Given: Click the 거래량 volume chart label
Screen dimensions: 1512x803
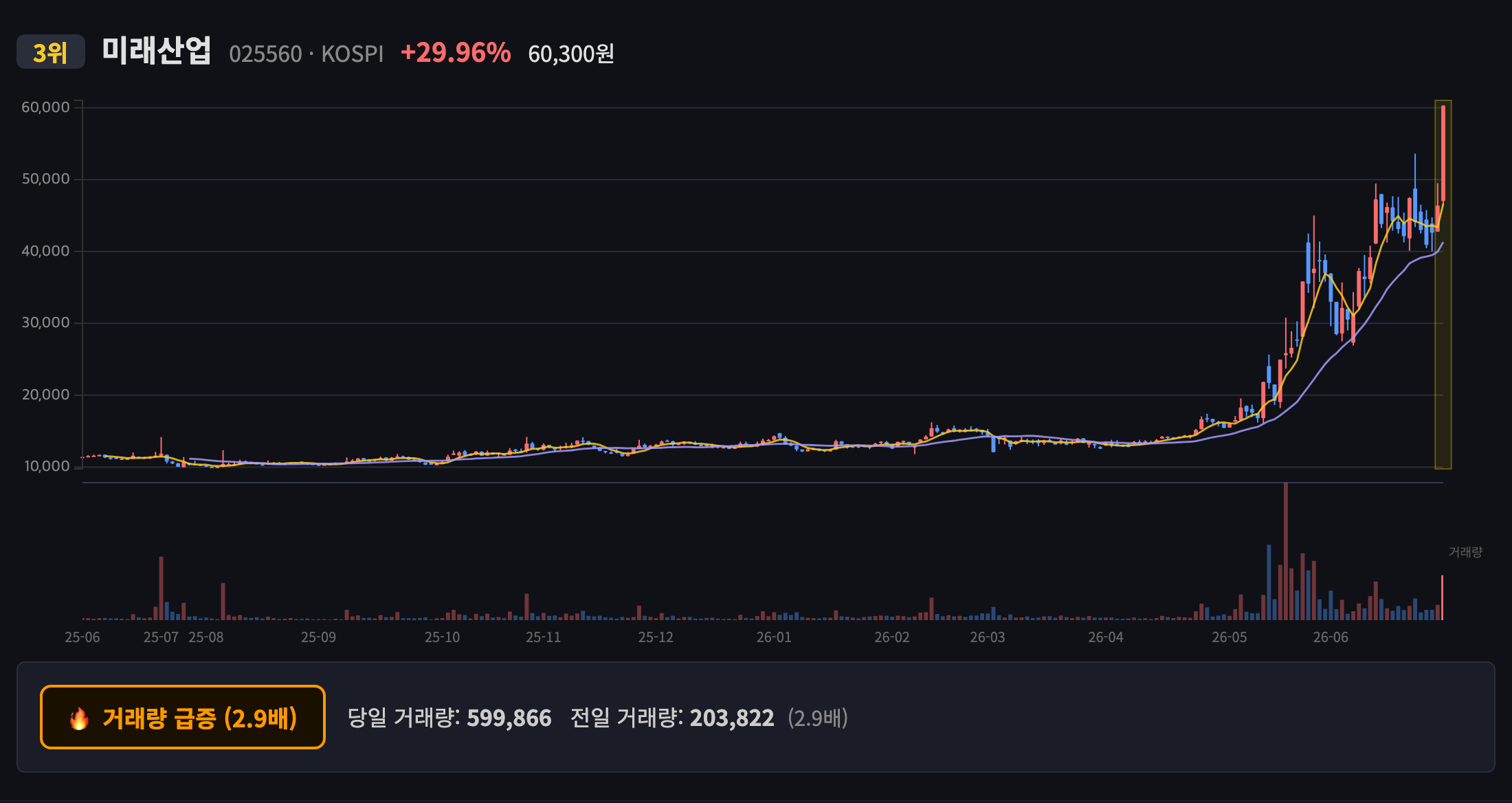Looking at the screenshot, I should point(1465,552).
